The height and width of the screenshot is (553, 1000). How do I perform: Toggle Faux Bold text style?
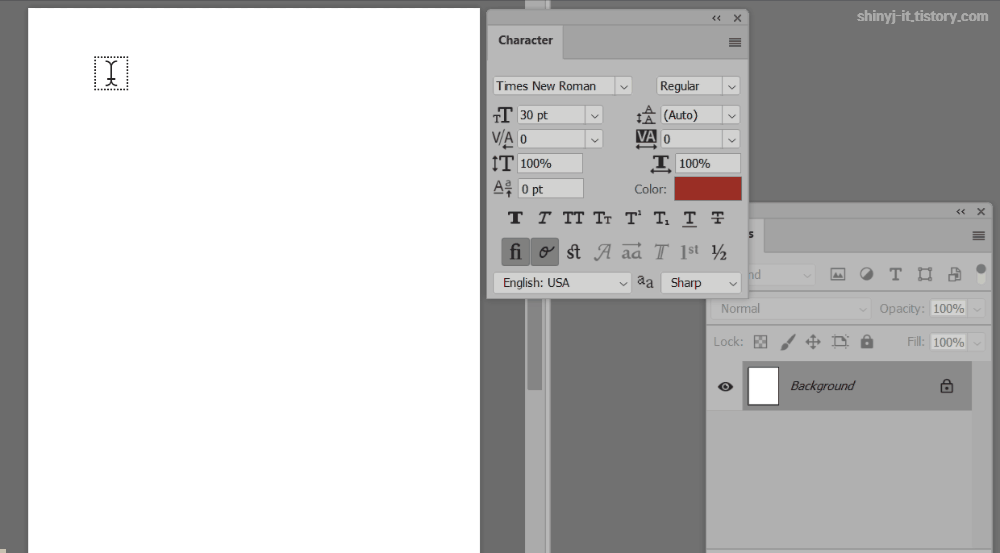tap(515, 218)
